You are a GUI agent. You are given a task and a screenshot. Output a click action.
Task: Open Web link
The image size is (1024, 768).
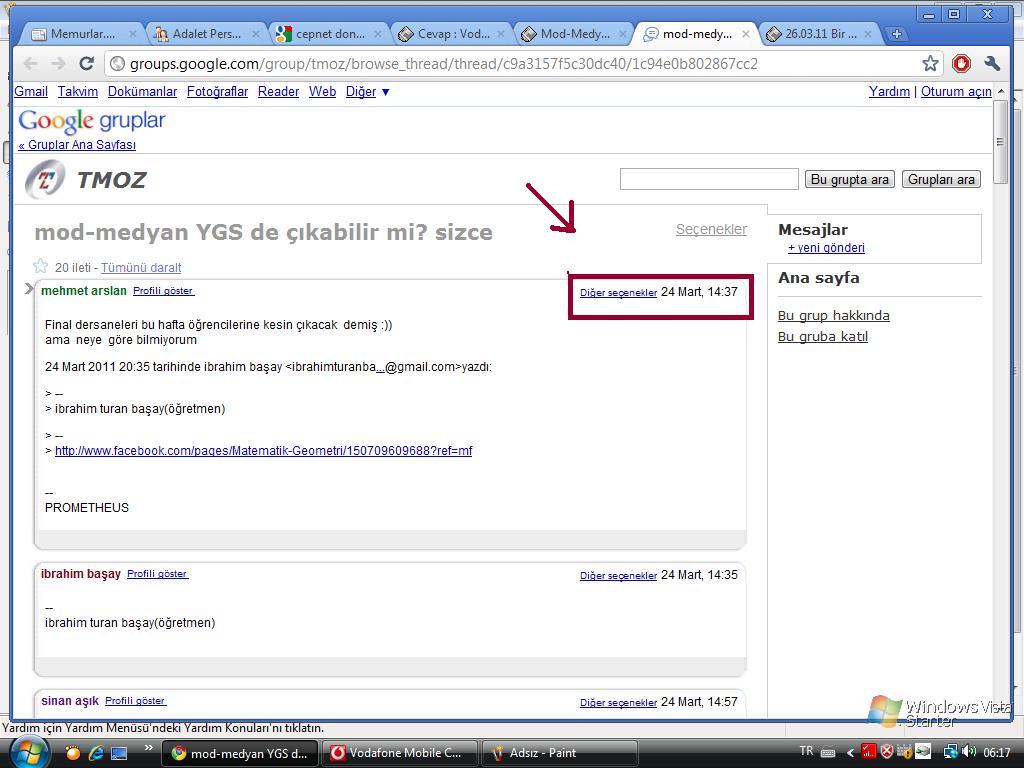coord(323,91)
